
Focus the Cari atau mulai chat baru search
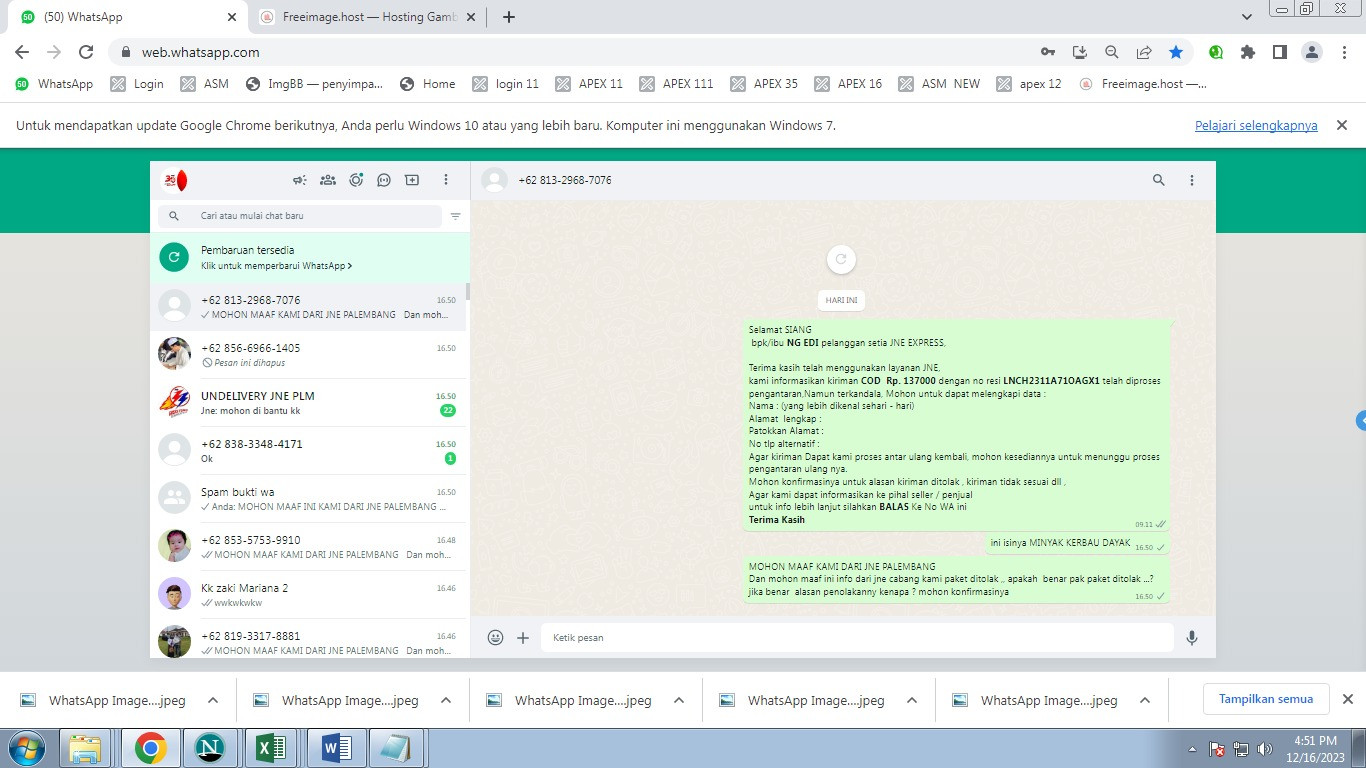(300, 216)
